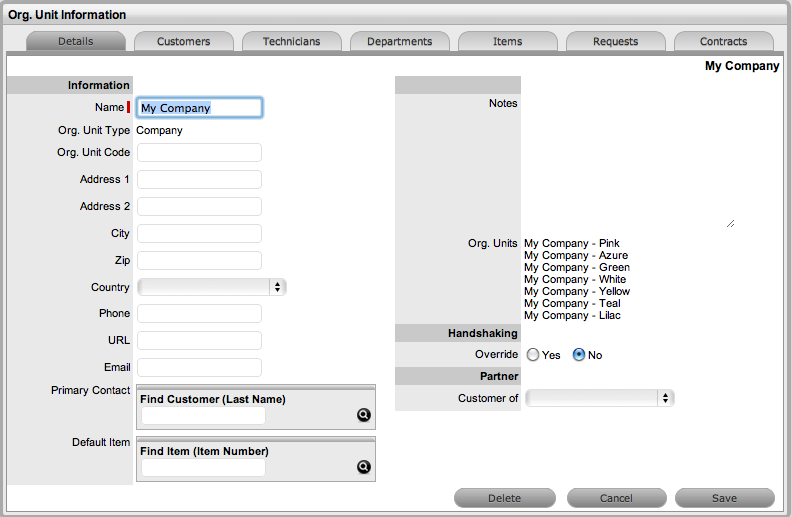Image resolution: width=792 pixels, height=517 pixels.
Task: Click into the Notes text area
Action: click(x=628, y=162)
